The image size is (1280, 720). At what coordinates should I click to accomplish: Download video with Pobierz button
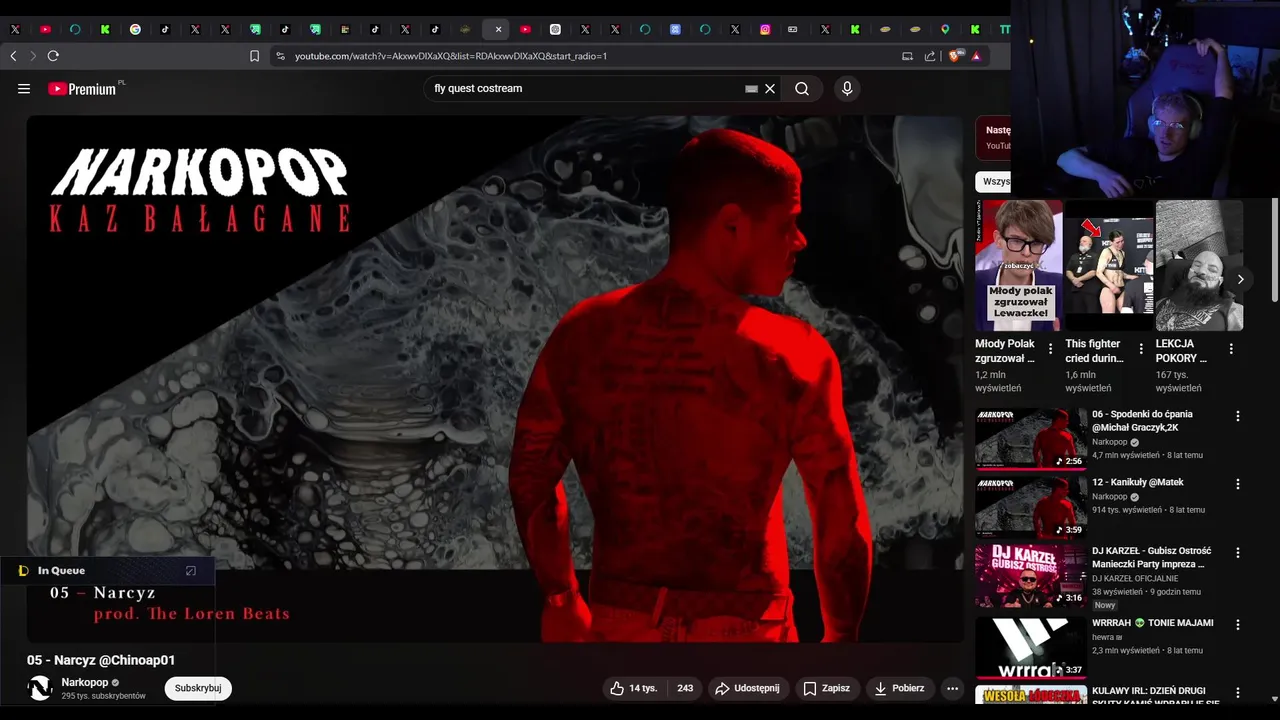point(899,688)
